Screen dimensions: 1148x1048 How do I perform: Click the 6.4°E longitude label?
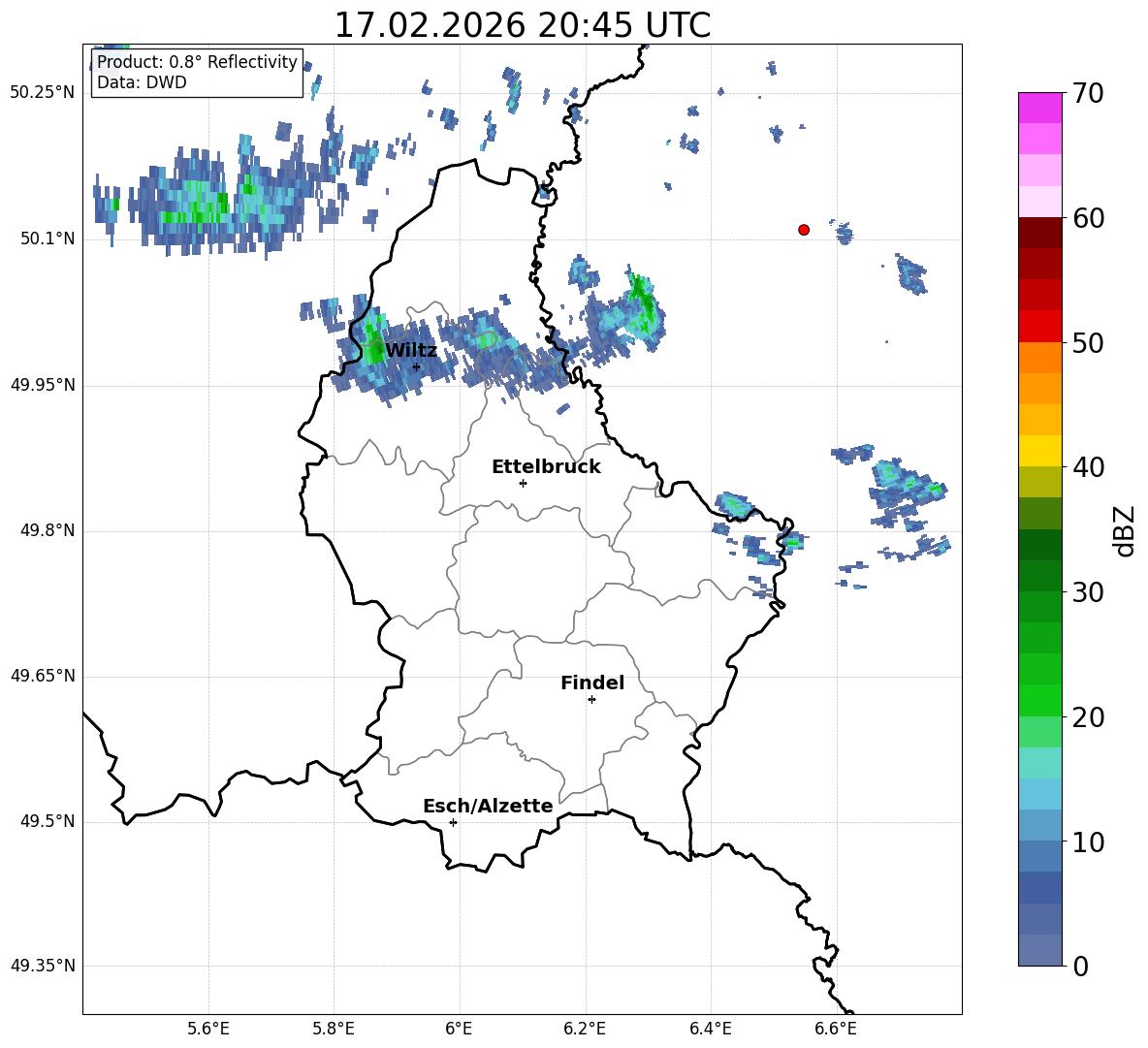(710, 1029)
